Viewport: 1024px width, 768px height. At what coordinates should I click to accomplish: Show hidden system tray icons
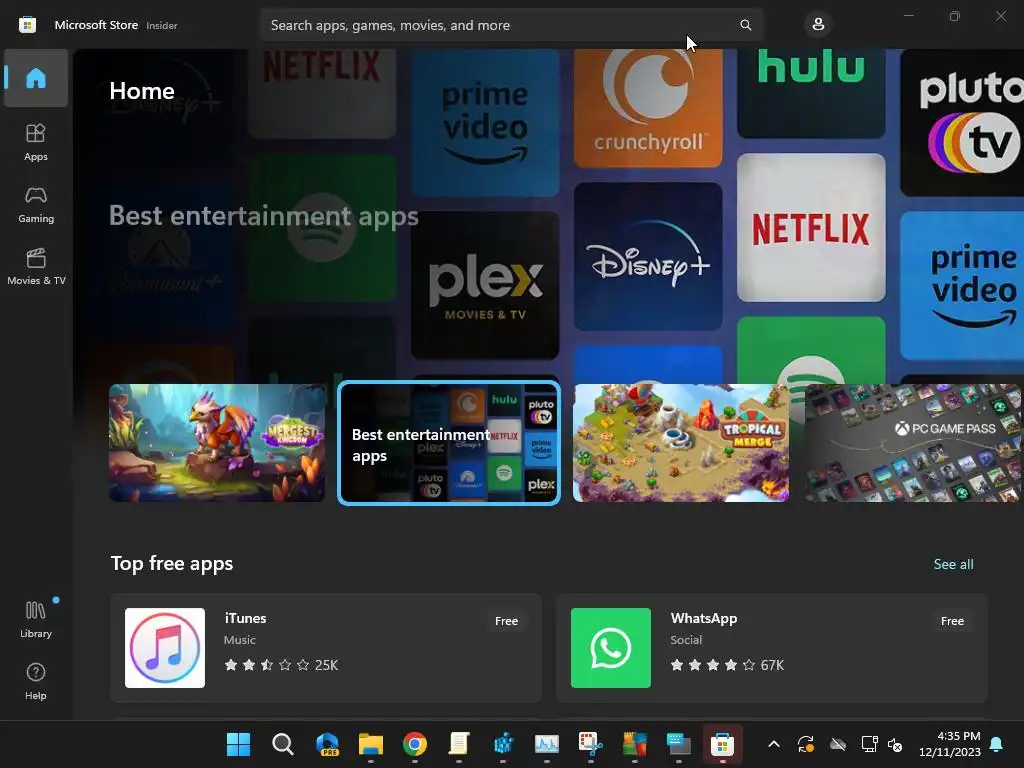click(x=774, y=744)
